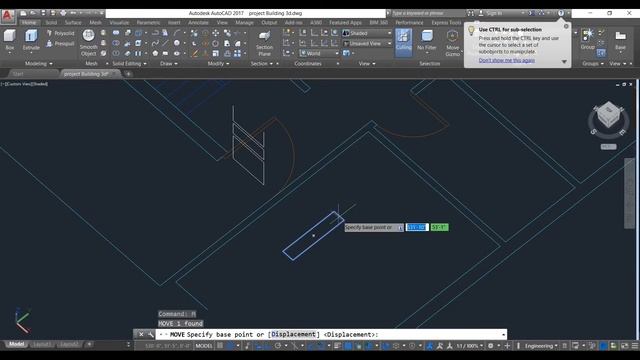Switch to the Solid ribbon tab

51,22
